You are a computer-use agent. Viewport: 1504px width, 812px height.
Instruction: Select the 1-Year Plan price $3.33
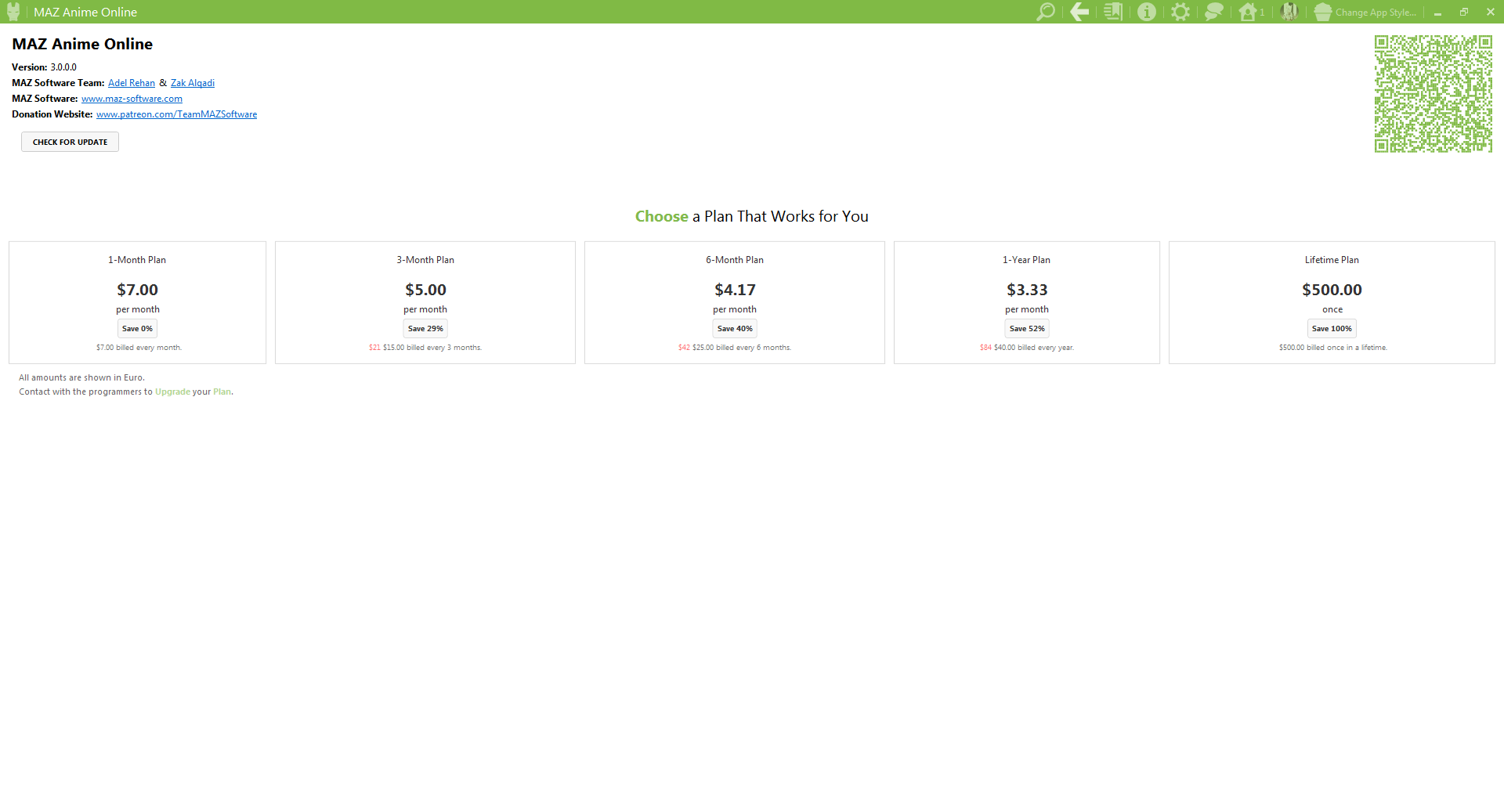point(1026,290)
